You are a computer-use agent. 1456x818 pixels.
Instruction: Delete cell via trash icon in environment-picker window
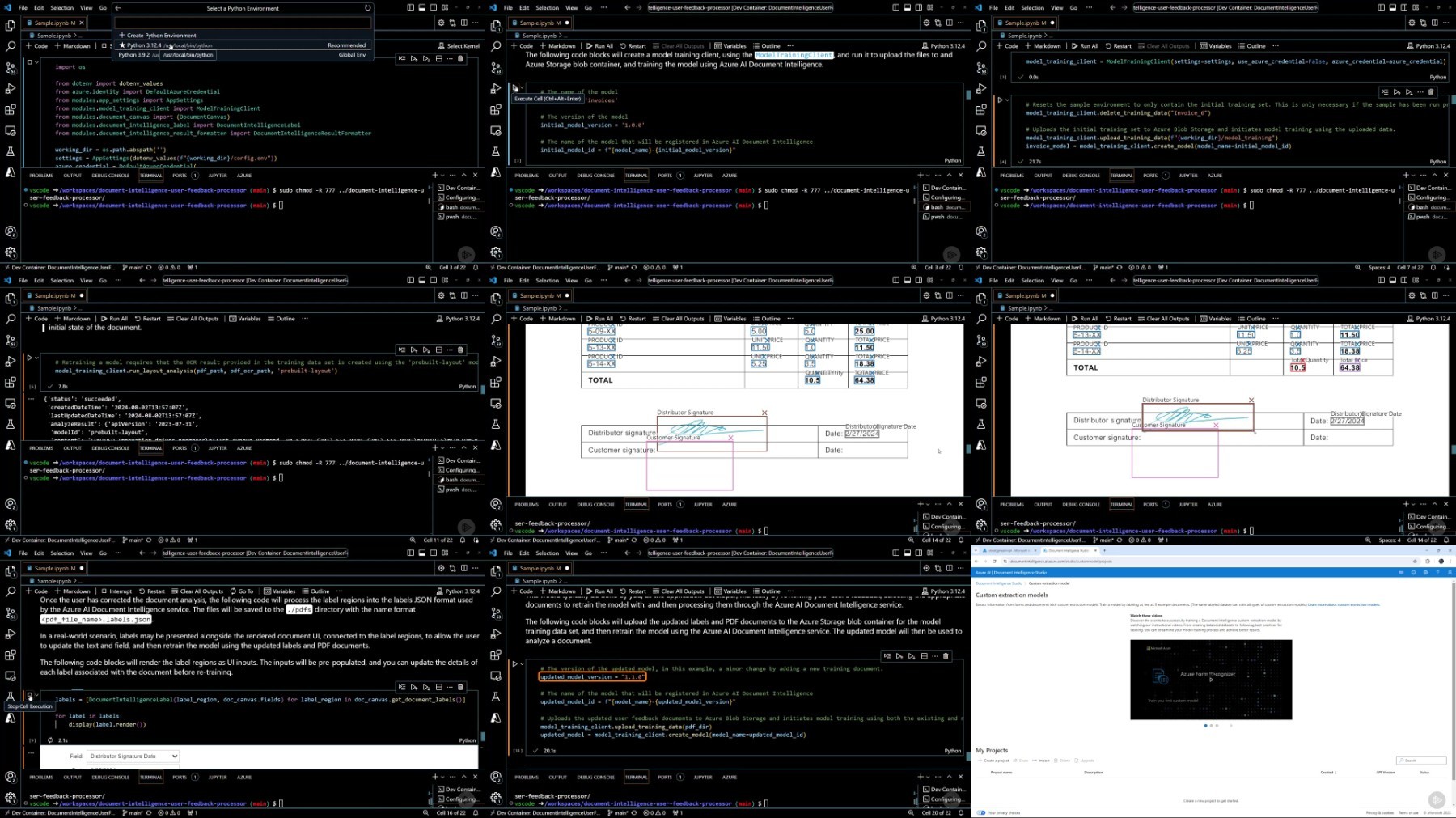pyautogui.click(x=461, y=59)
